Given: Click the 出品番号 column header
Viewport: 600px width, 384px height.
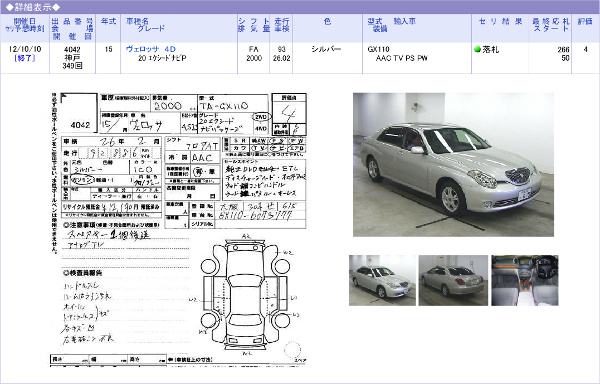Looking at the screenshot, I should click(x=72, y=29).
